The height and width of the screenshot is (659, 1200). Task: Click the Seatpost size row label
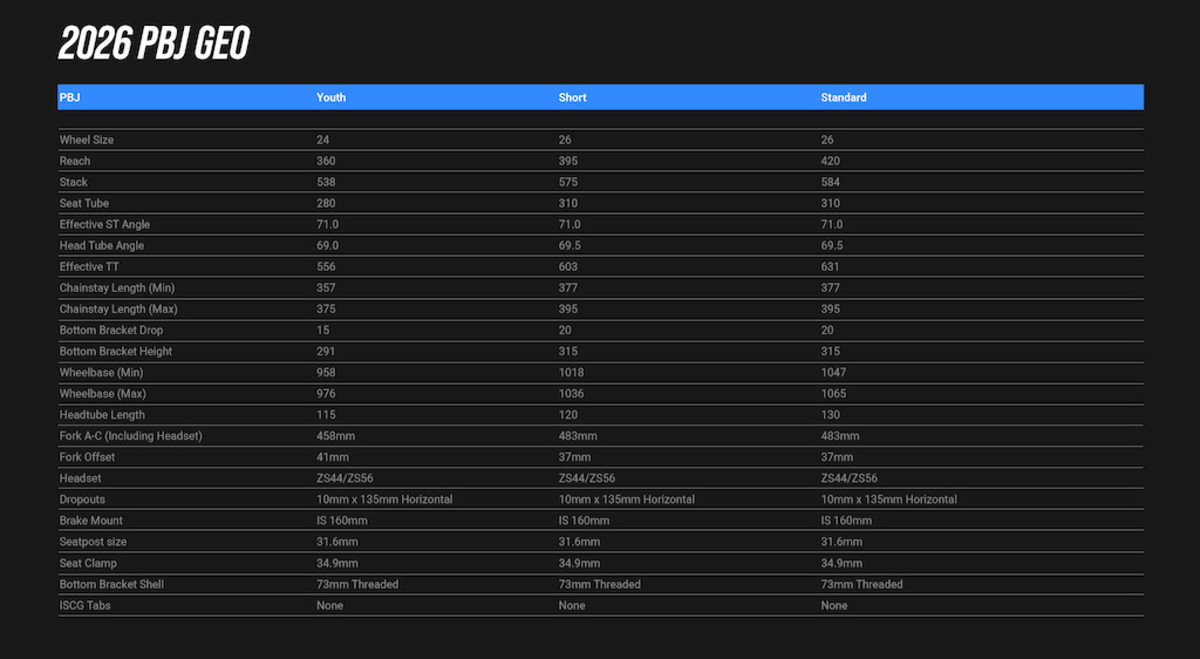[x=93, y=542]
